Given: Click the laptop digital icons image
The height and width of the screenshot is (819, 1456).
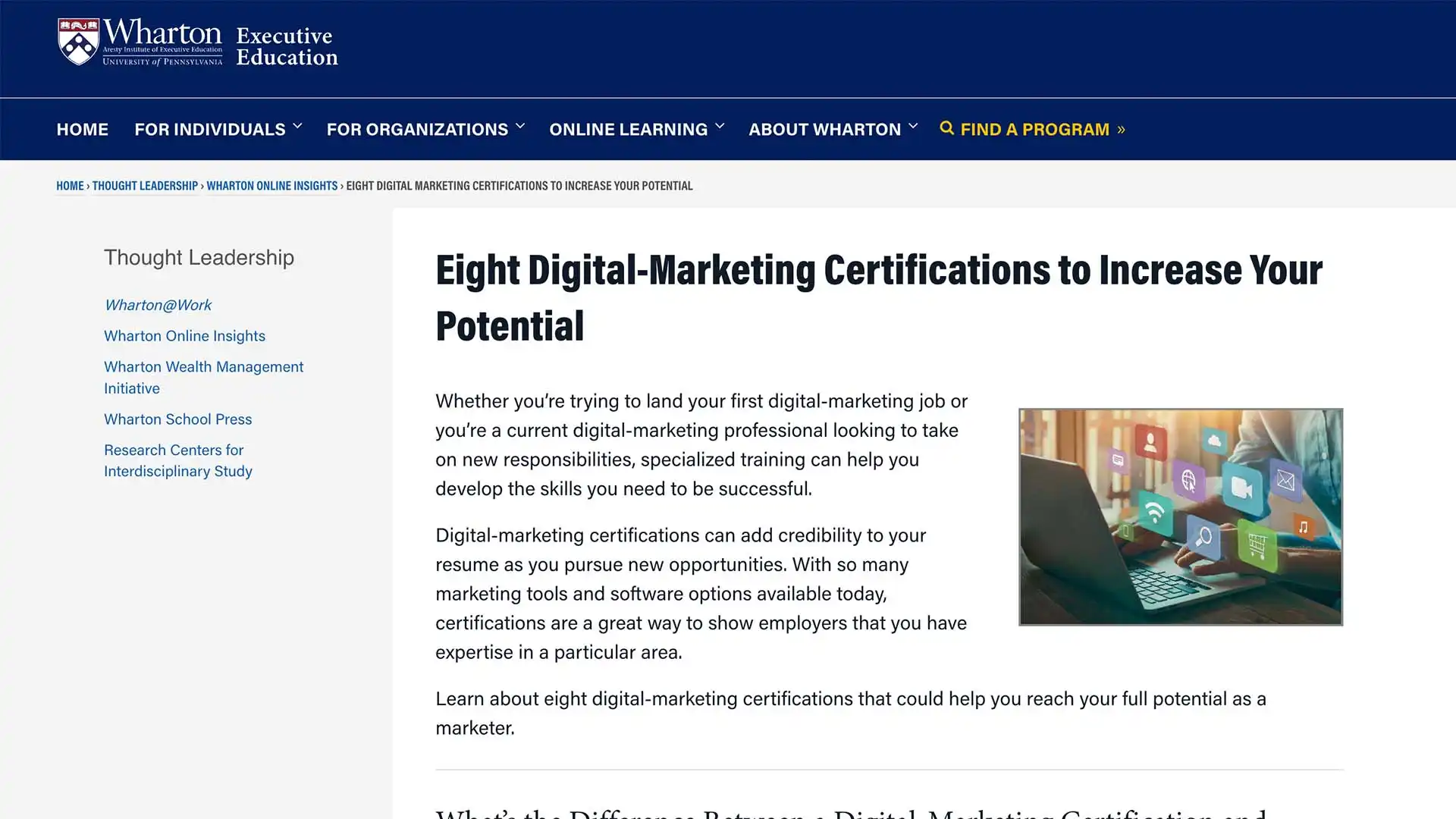Looking at the screenshot, I should click(x=1180, y=516).
